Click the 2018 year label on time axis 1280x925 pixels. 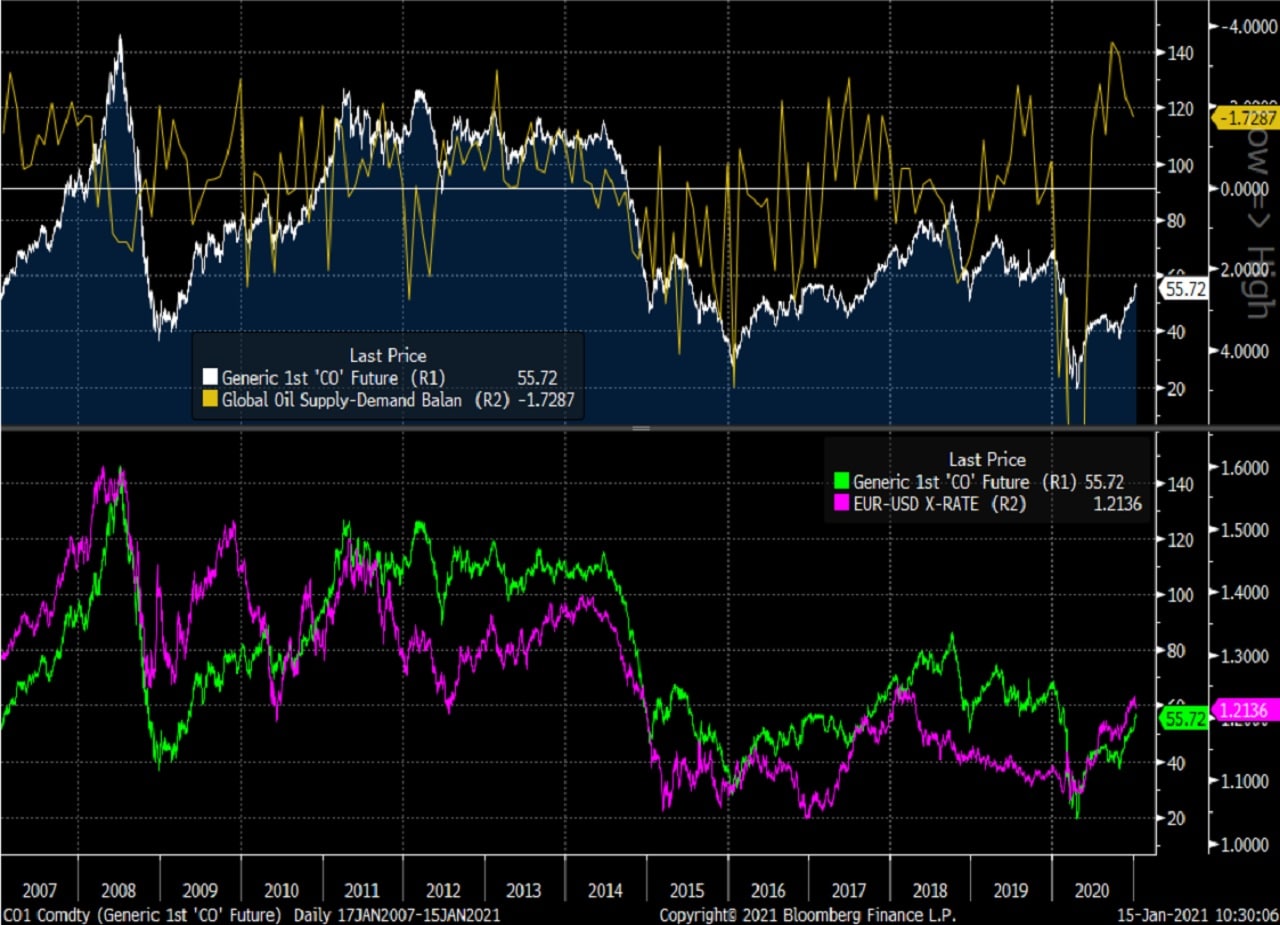pyautogui.click(x=930, y=890)
